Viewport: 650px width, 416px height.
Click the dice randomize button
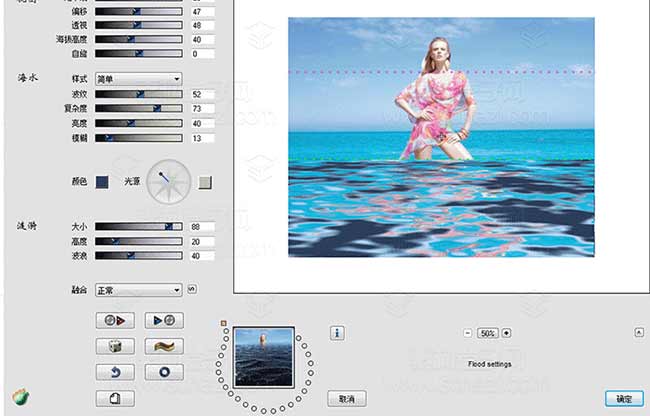(x=114, y=346)
